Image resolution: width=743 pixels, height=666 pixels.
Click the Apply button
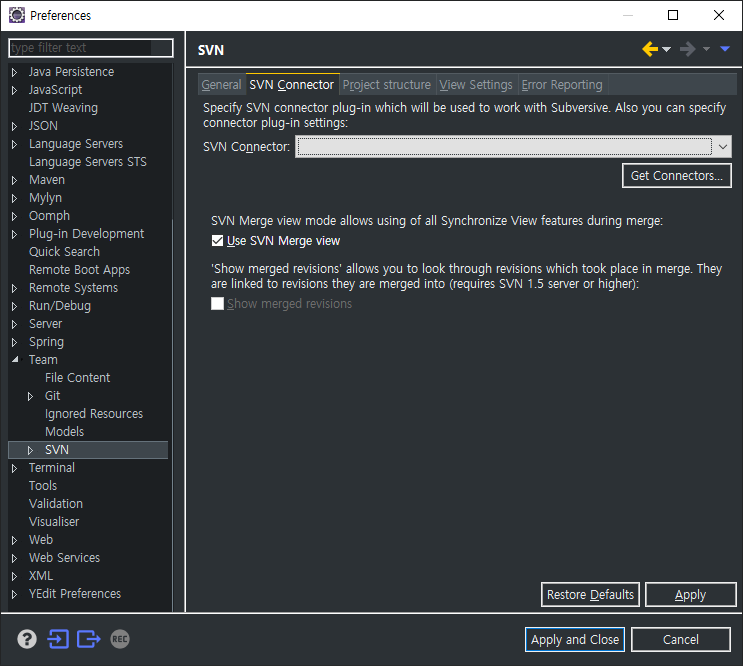[690, 594]
